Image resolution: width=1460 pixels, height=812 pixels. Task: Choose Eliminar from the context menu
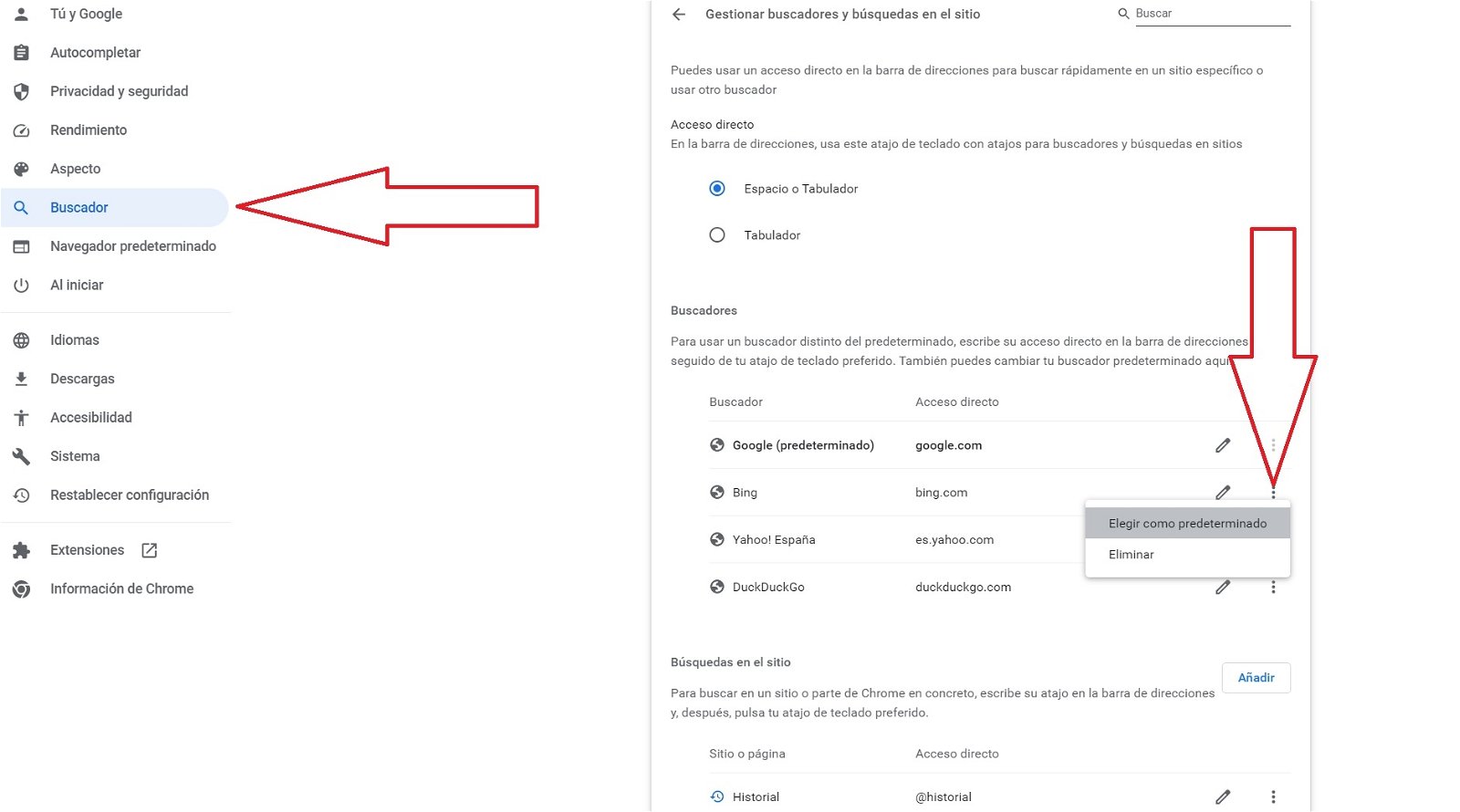coord(1187,554)
